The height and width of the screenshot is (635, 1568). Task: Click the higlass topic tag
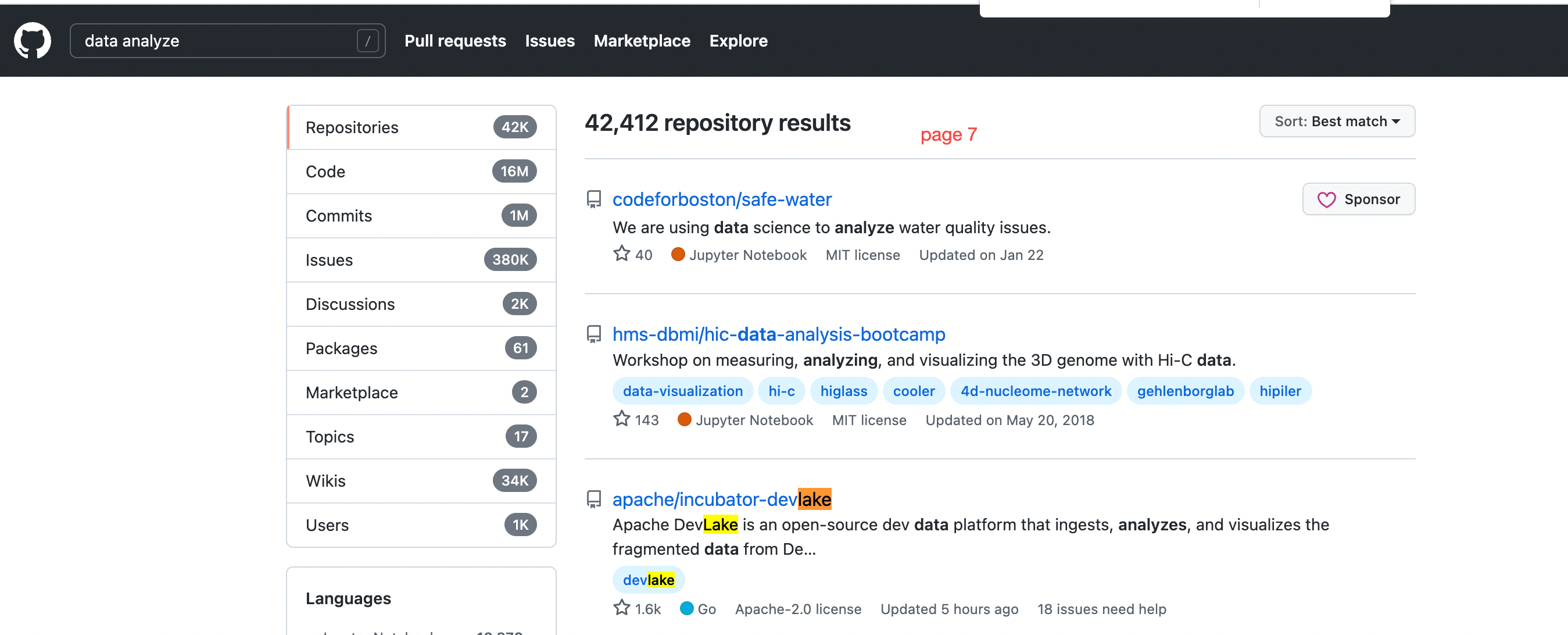[843, 391]
